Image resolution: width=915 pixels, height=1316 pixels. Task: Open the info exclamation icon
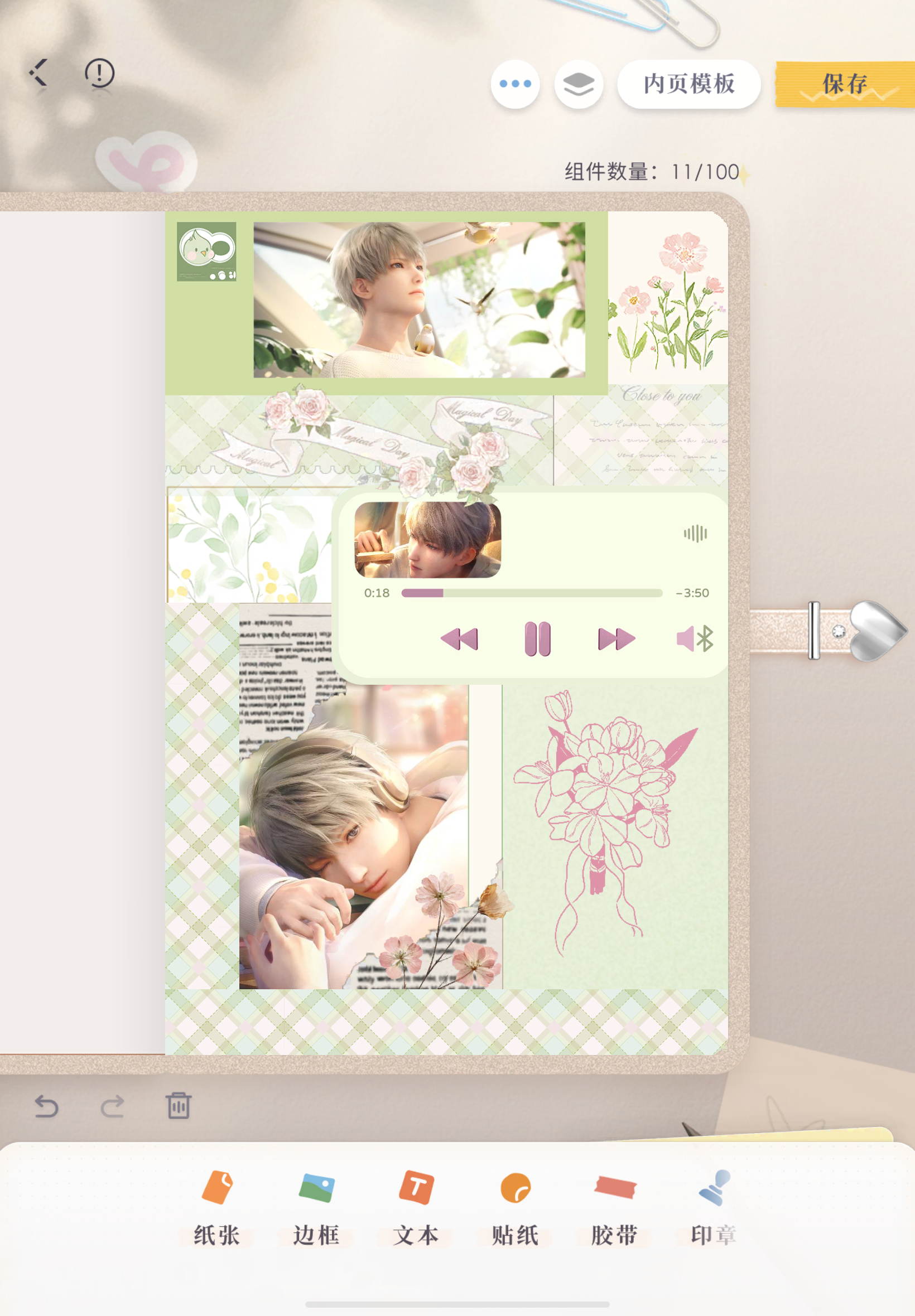click(x=99, y=74)
